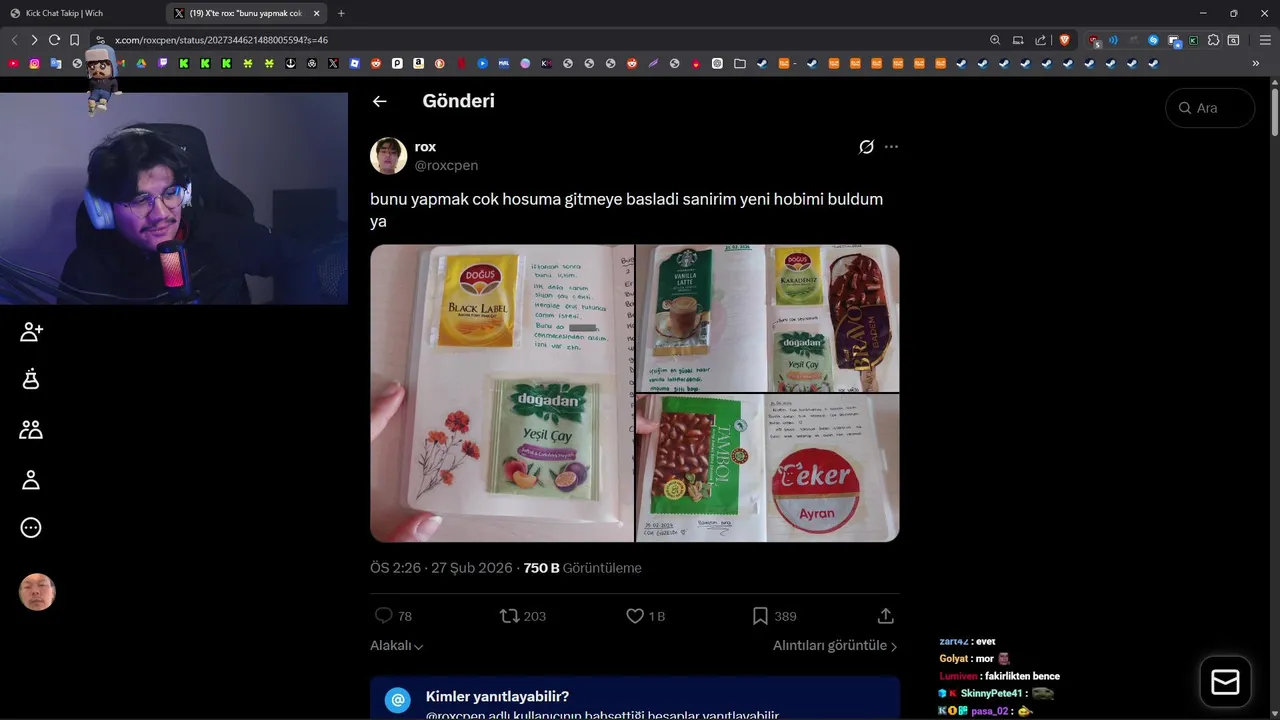Go back using the post header arrow
This screenshot has height=720, width=1280.
click(x=379, y=101)
